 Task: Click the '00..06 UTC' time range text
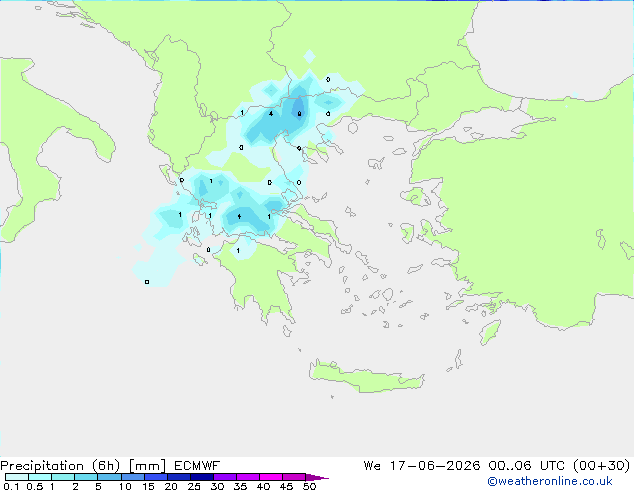[528, 466]
